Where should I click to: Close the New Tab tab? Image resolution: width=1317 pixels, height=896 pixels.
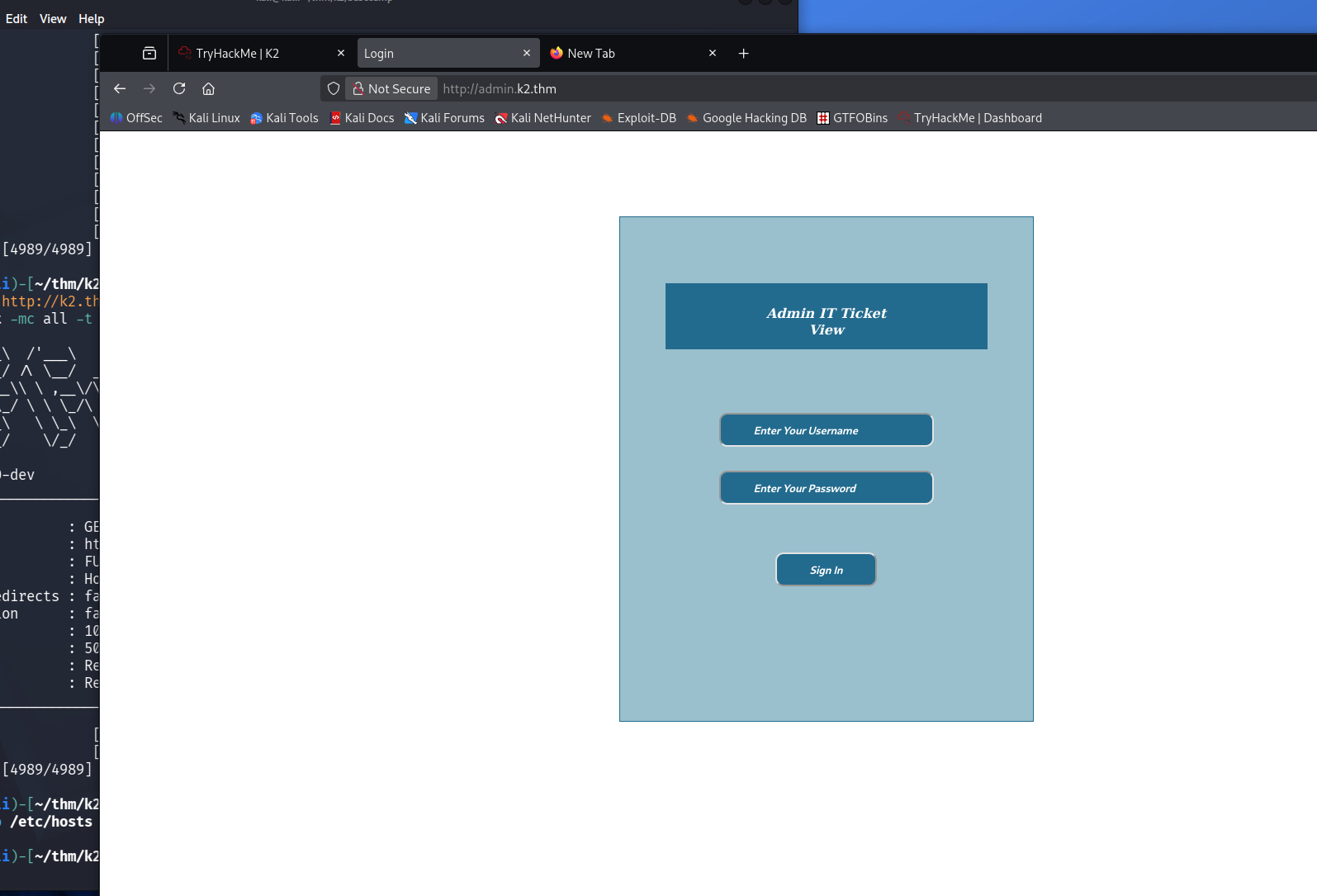pos(713,53)
